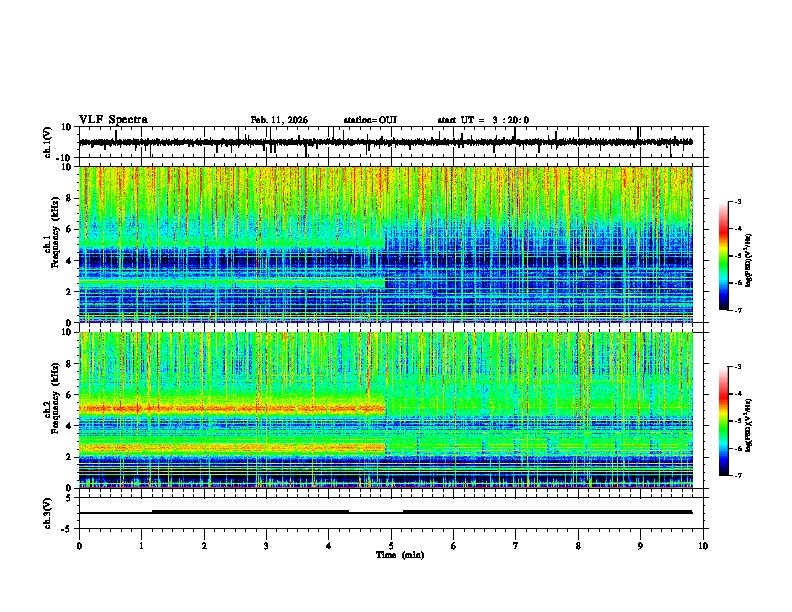Click the ch.1 spectrogram panel
The image size is (792, 612).
click(386, 244)
